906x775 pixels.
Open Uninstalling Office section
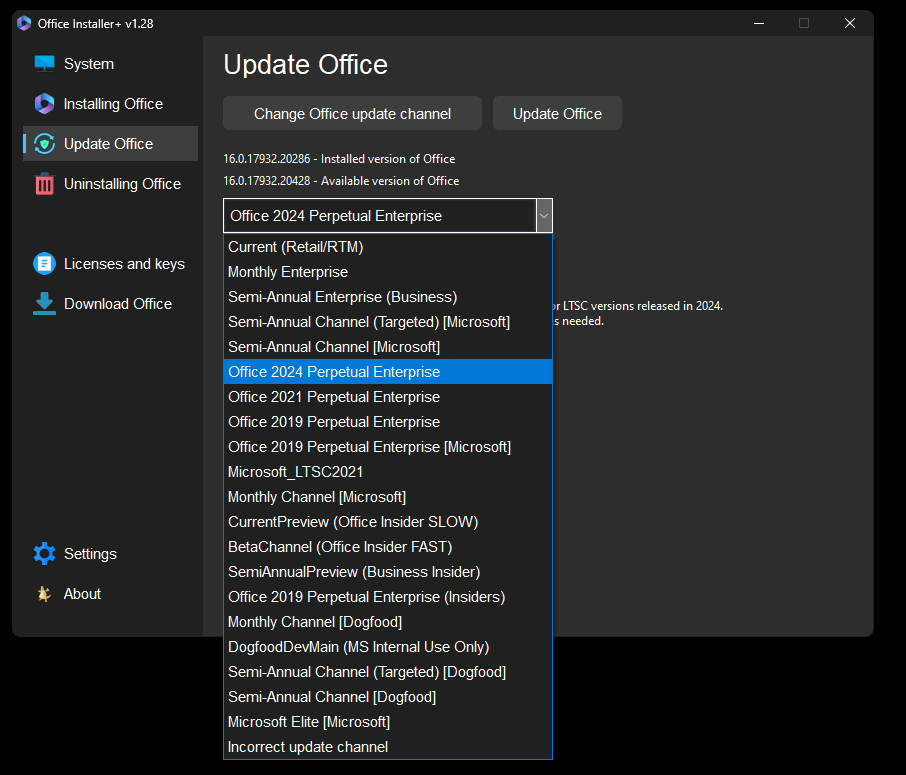(122, 184)
